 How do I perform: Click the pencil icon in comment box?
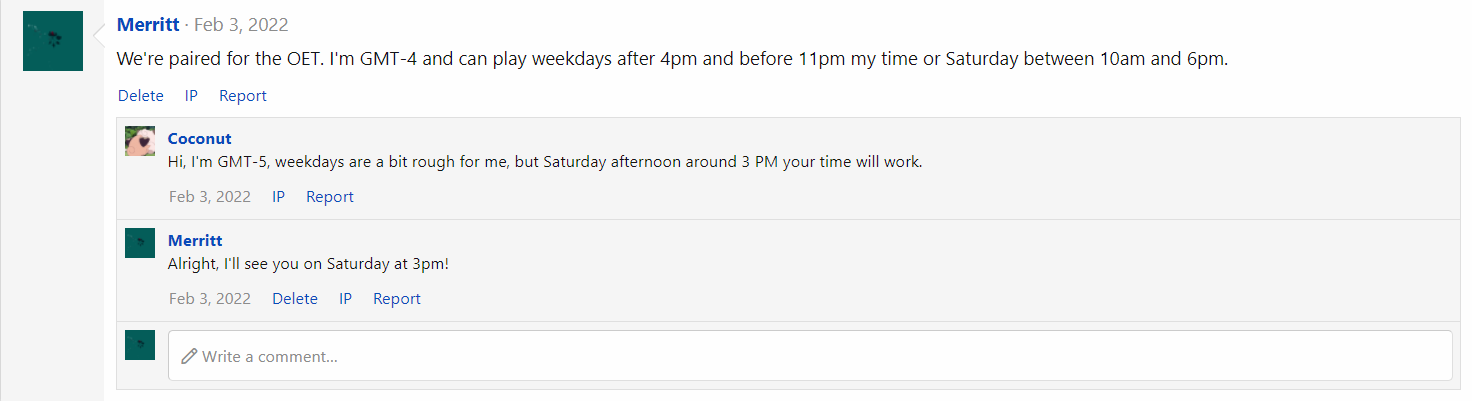[189, 356]
